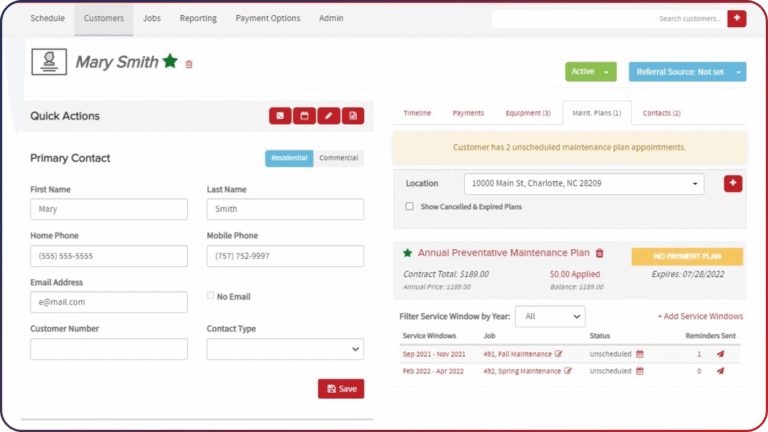Edit job 491 Fall Maintenance via pencil icon
Viewport: 768px width, 432px height.
pos(559,354)
